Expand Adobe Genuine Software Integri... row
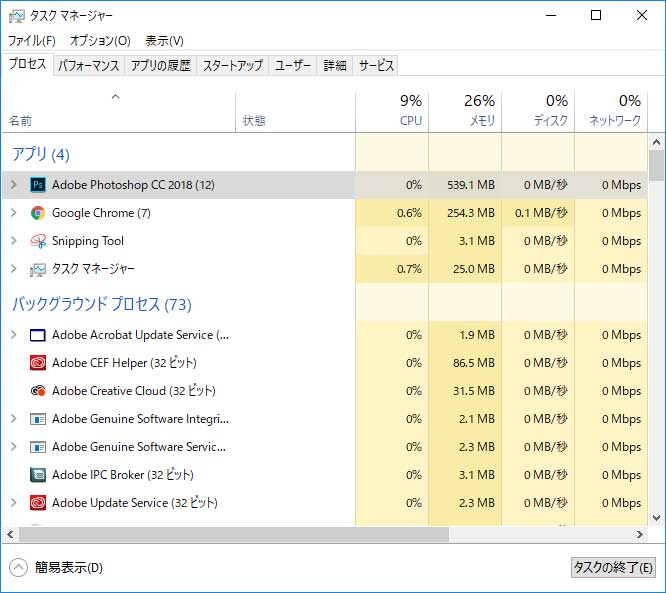Screen dimensions: 666x593 pos(14,419)
